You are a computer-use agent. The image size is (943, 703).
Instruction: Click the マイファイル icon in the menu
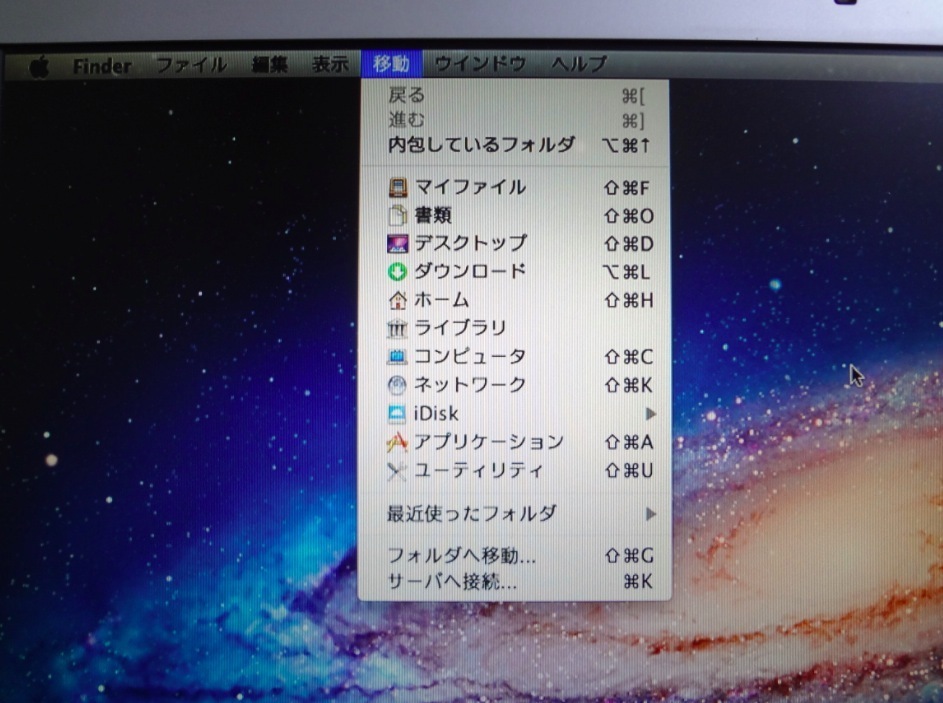(398, 187)
